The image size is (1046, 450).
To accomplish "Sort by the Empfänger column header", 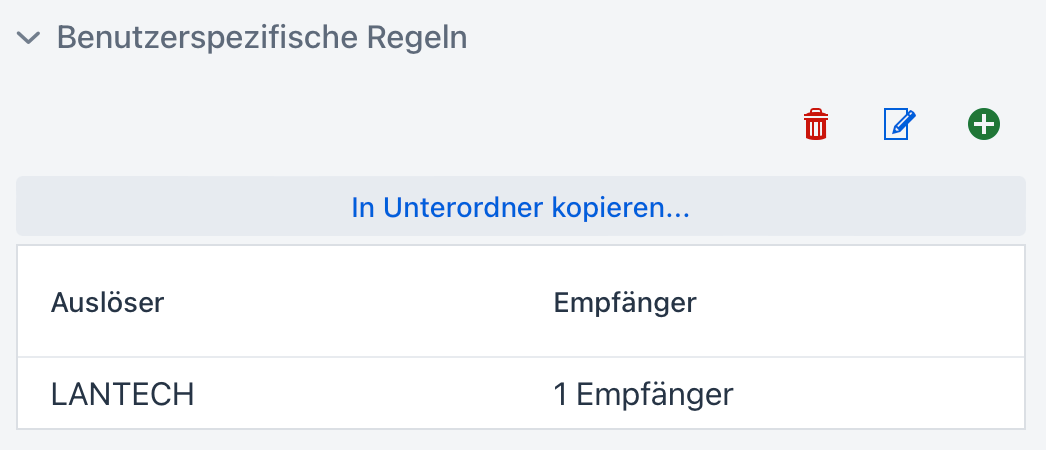I will tap(624, 302).
